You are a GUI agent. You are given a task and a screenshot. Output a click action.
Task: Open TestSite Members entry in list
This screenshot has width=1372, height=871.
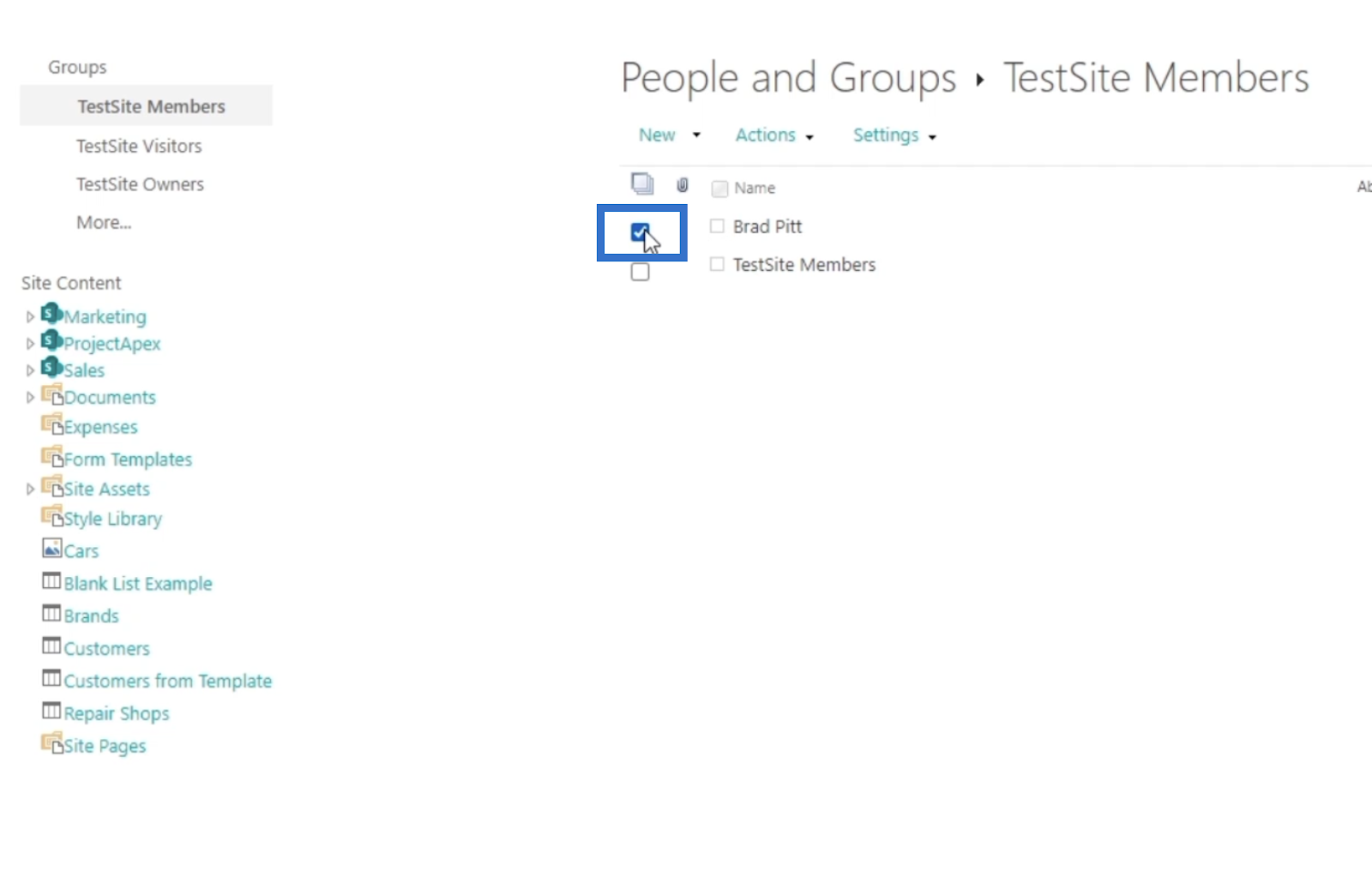click(804, 265)
